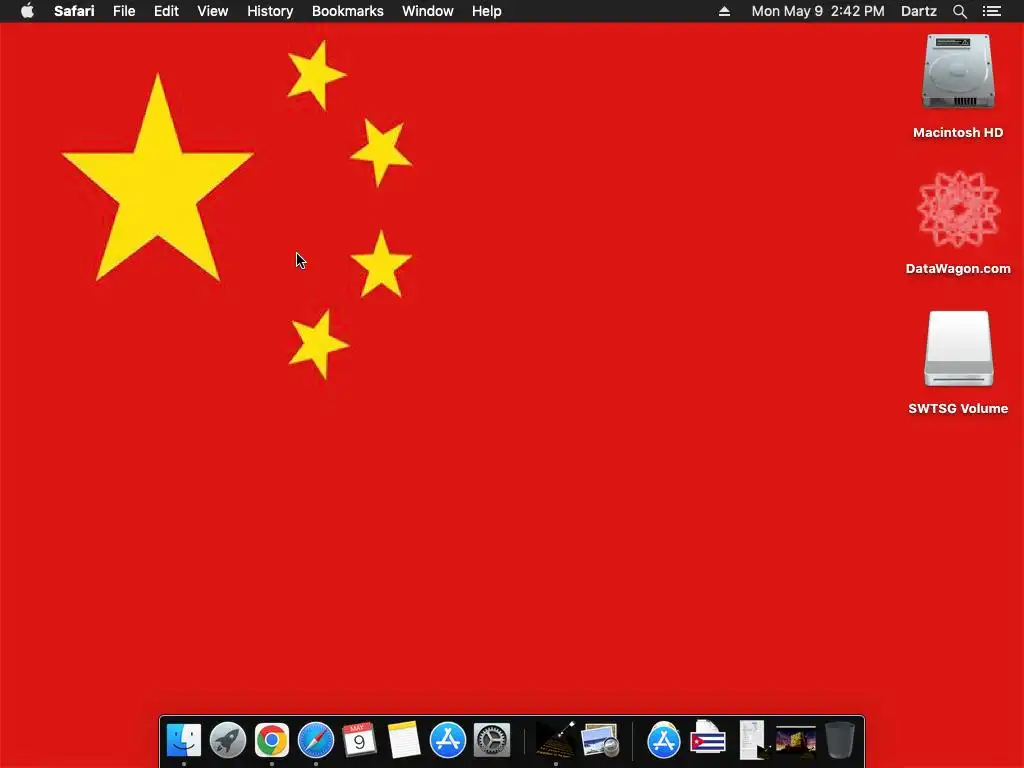Open Spotlight search magnifier
The image size is (1024, 768).
(959, 11)
